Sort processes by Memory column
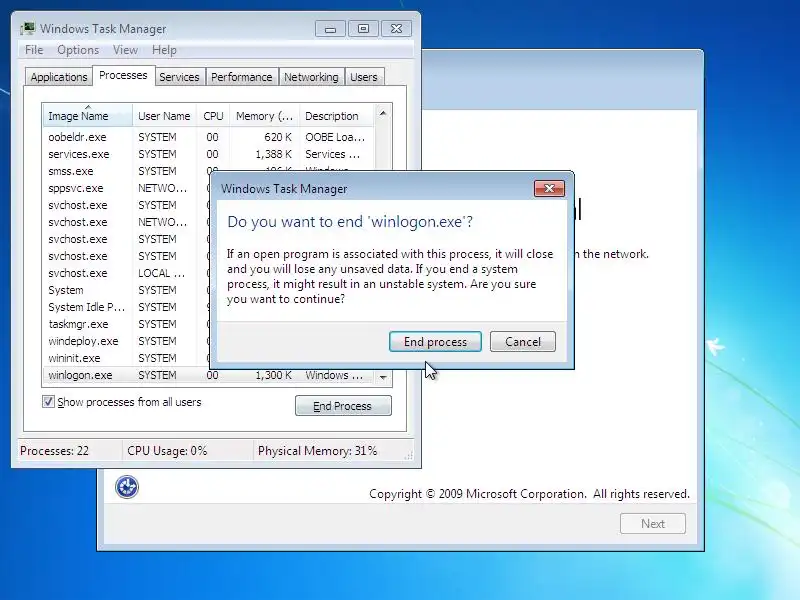800x600 pixels. tap(264, 116)
